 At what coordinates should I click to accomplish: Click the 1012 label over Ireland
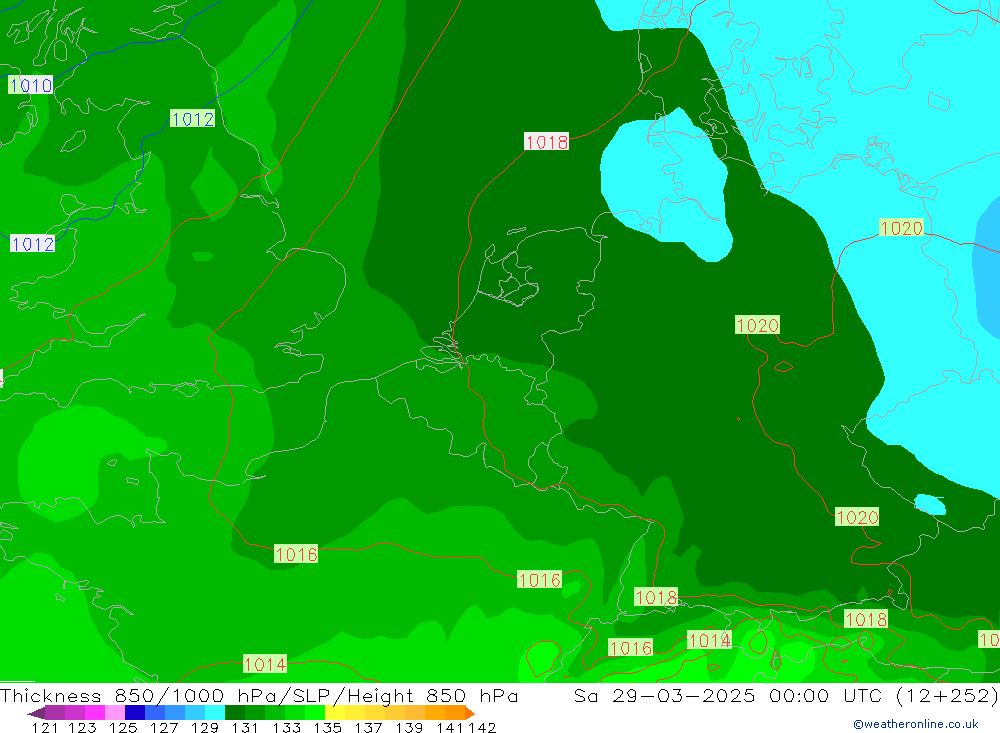[33, 244]
